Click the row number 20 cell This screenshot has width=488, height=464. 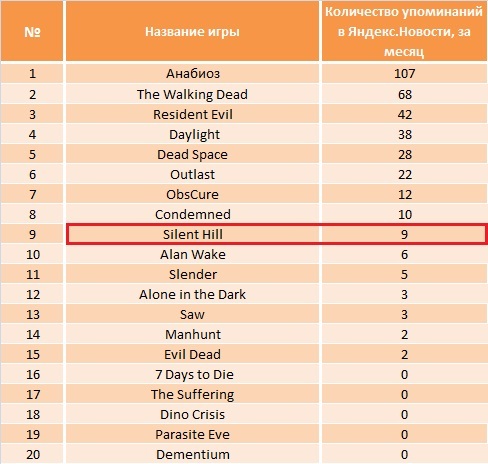pyautogui.click(x=32, y=454)
